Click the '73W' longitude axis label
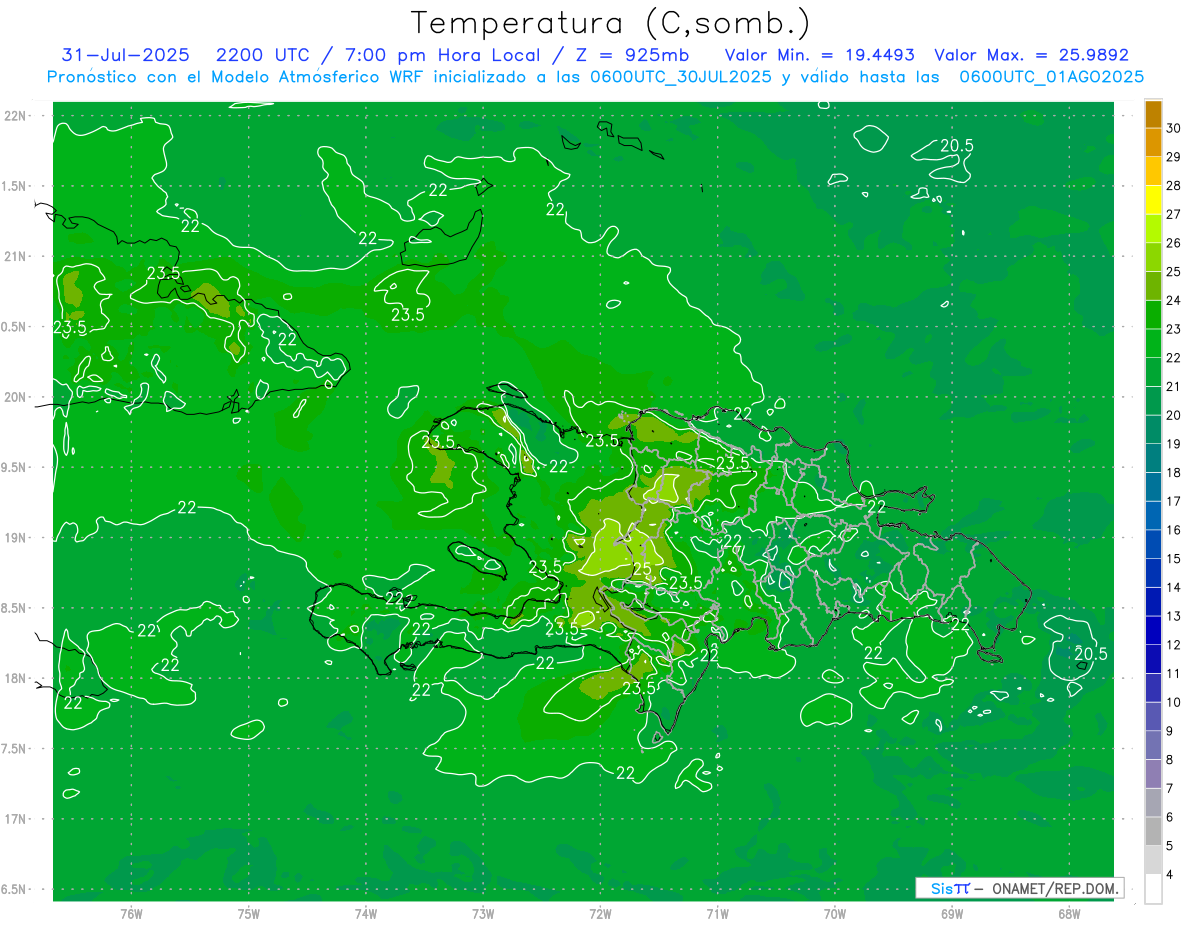1200x927 pixels. (x=483, y=913)
